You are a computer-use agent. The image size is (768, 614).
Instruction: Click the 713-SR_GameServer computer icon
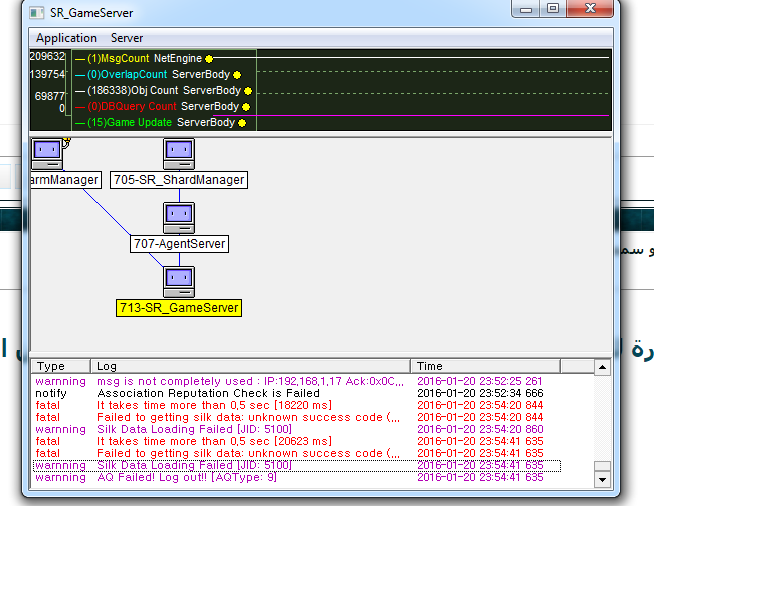pos(179,282)
